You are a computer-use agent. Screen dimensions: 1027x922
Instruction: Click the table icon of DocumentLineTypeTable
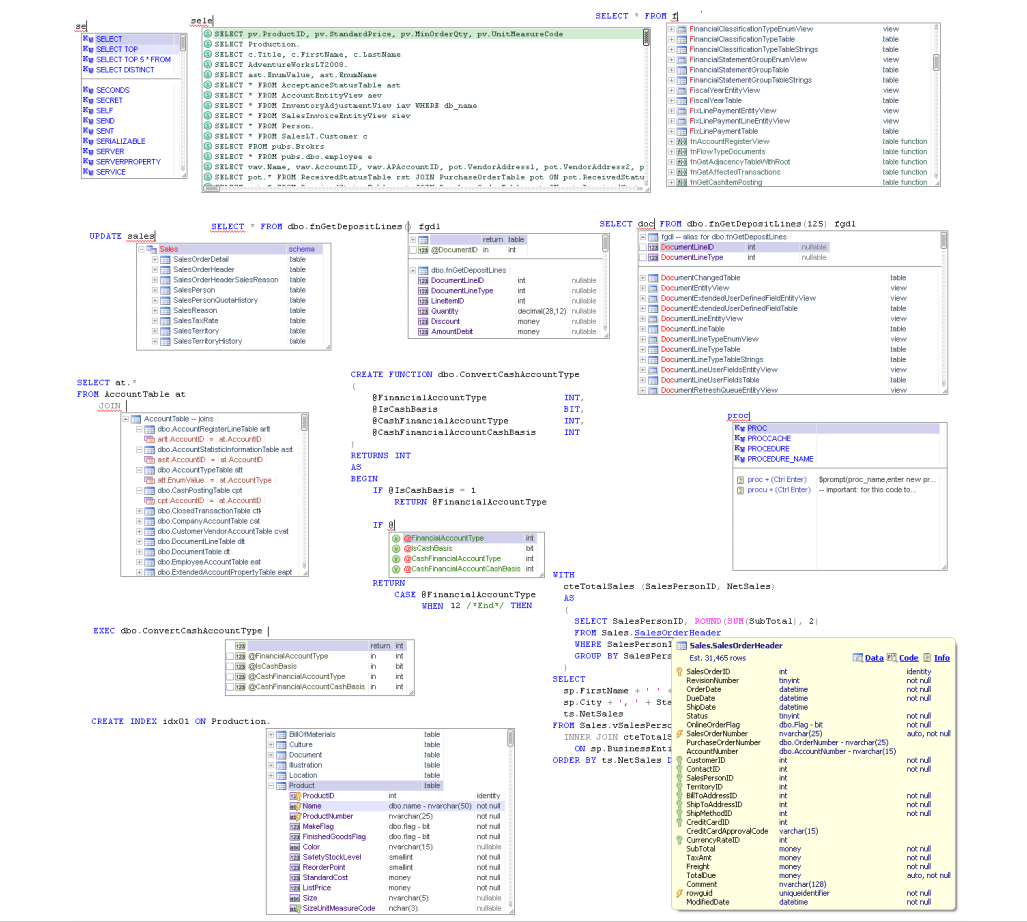pyautogui.click(x=653, y=350)
